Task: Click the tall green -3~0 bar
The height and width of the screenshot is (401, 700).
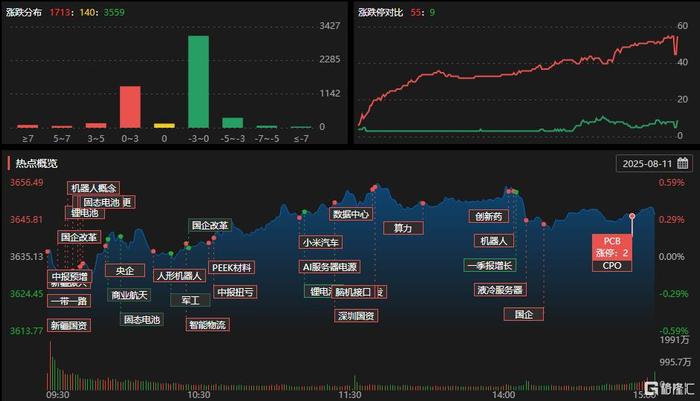Action: [198, 82]
